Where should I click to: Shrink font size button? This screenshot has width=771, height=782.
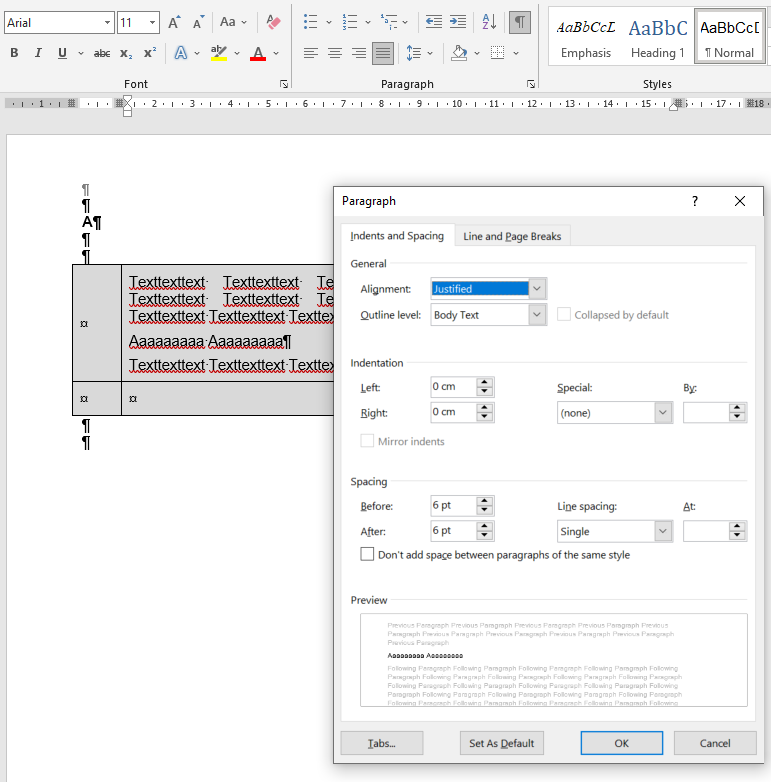[x=198, y=22]
